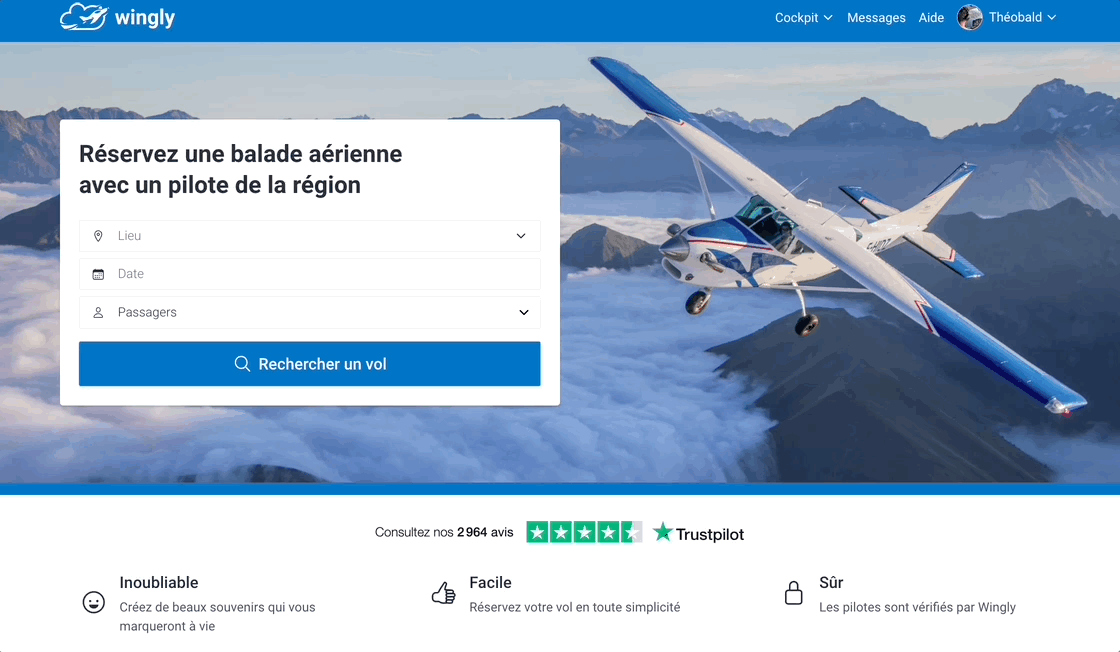Click the location pin icon in Lieu field
The width and height of the screenshot is (1120, 652).
[99, 236]
